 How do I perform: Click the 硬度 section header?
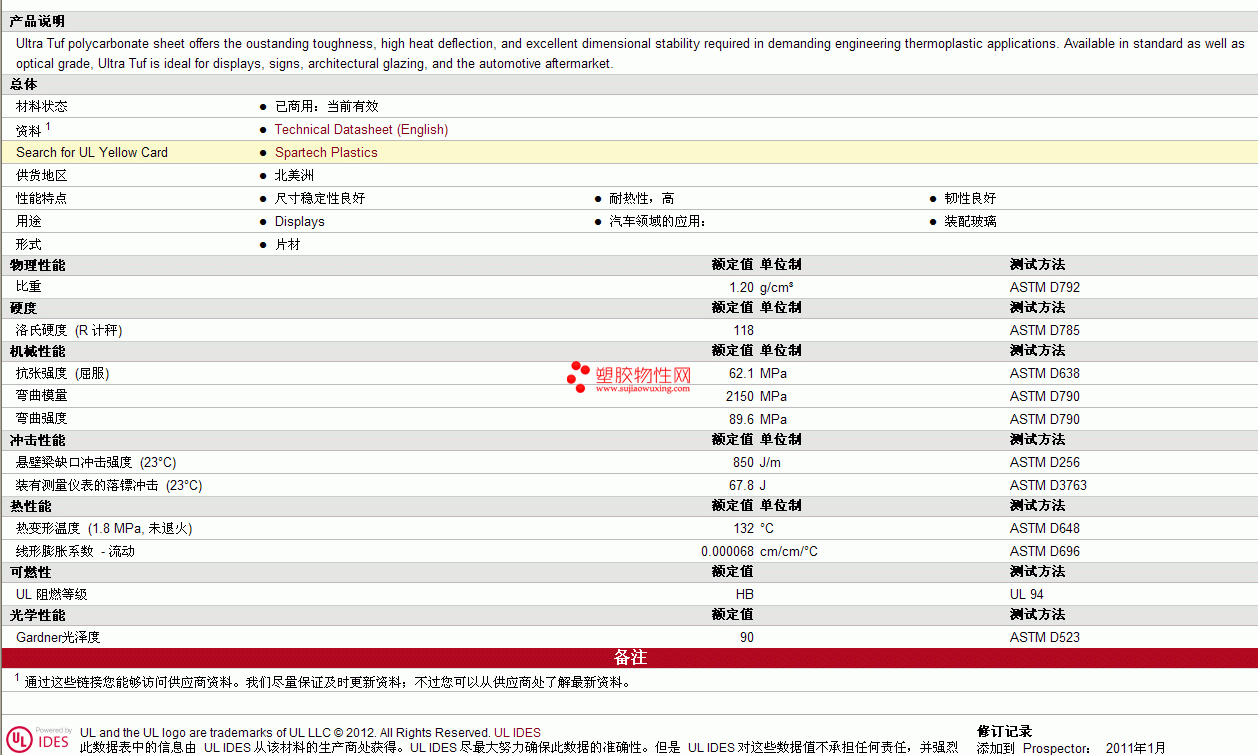(x=24, y=308)
